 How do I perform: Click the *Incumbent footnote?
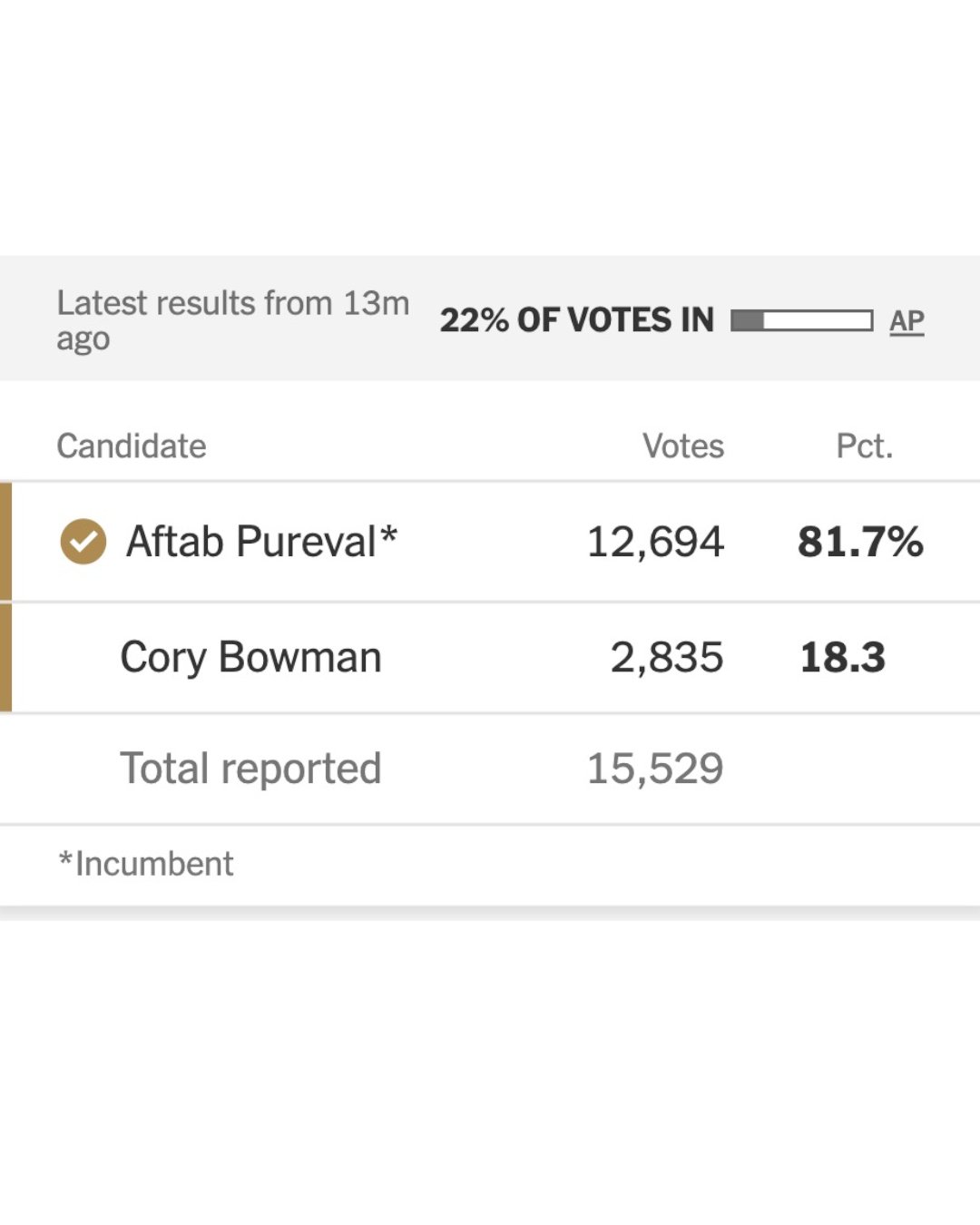tap(146, 864)
